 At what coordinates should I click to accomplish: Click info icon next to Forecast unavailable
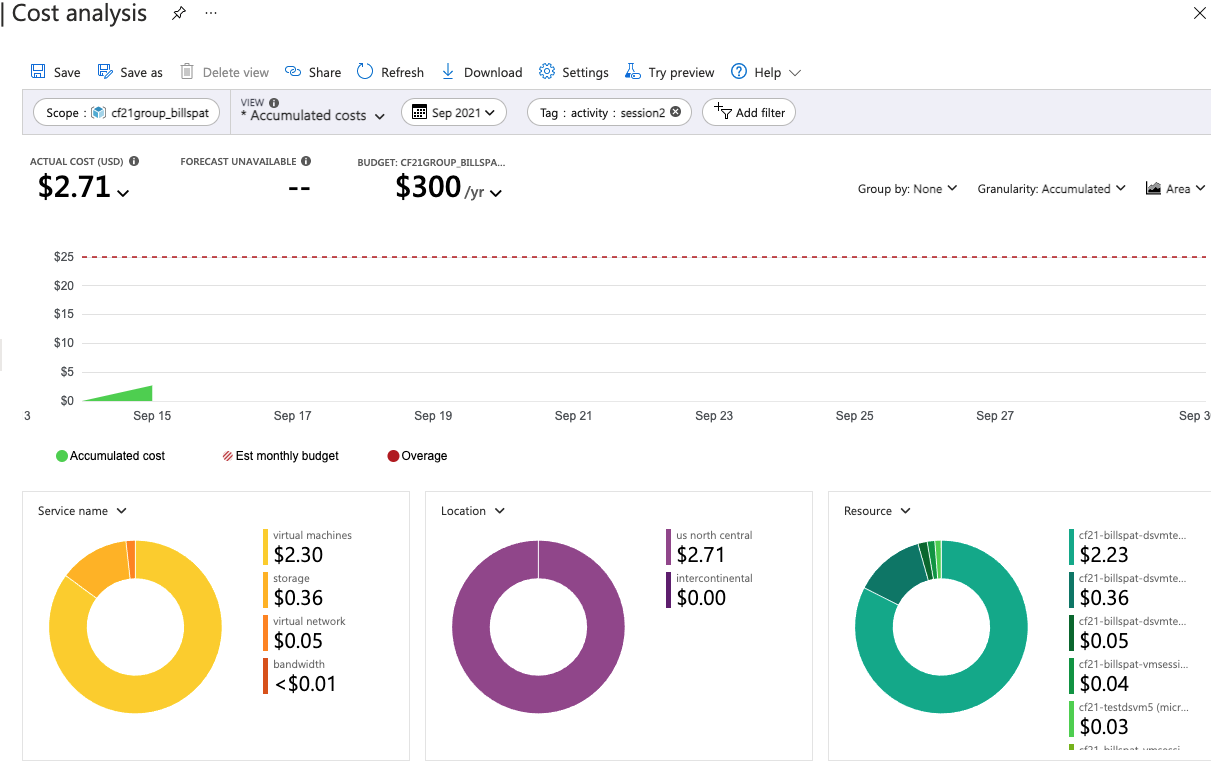(306, 161)
